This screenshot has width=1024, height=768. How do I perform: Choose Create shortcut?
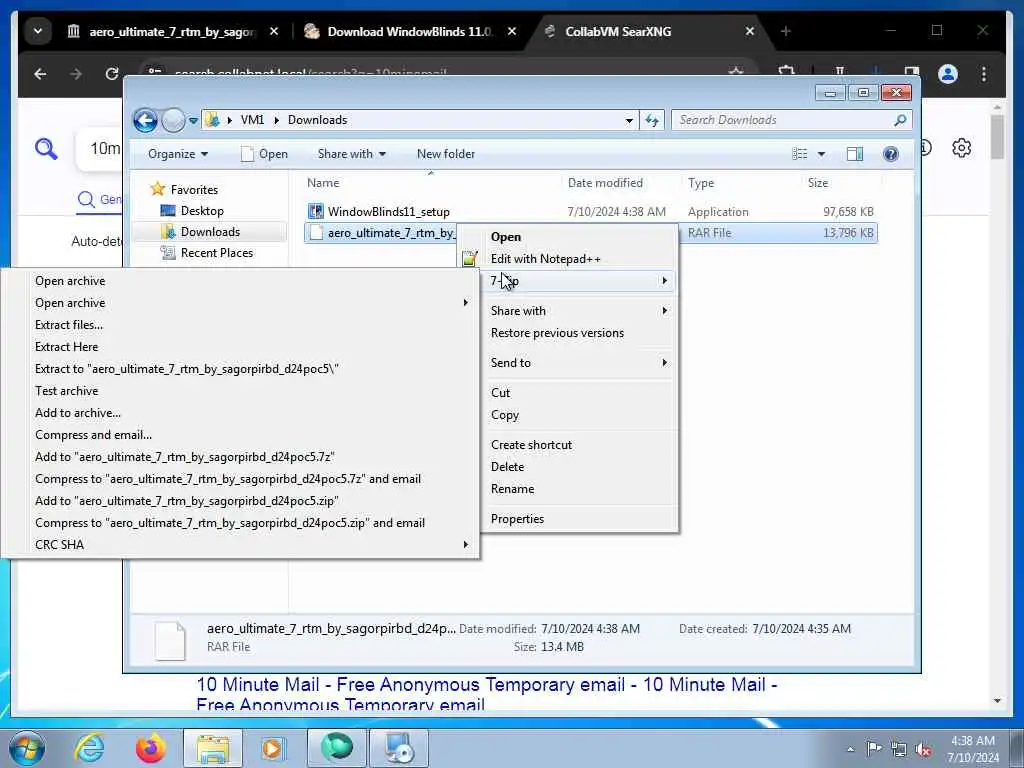point(568,445)
